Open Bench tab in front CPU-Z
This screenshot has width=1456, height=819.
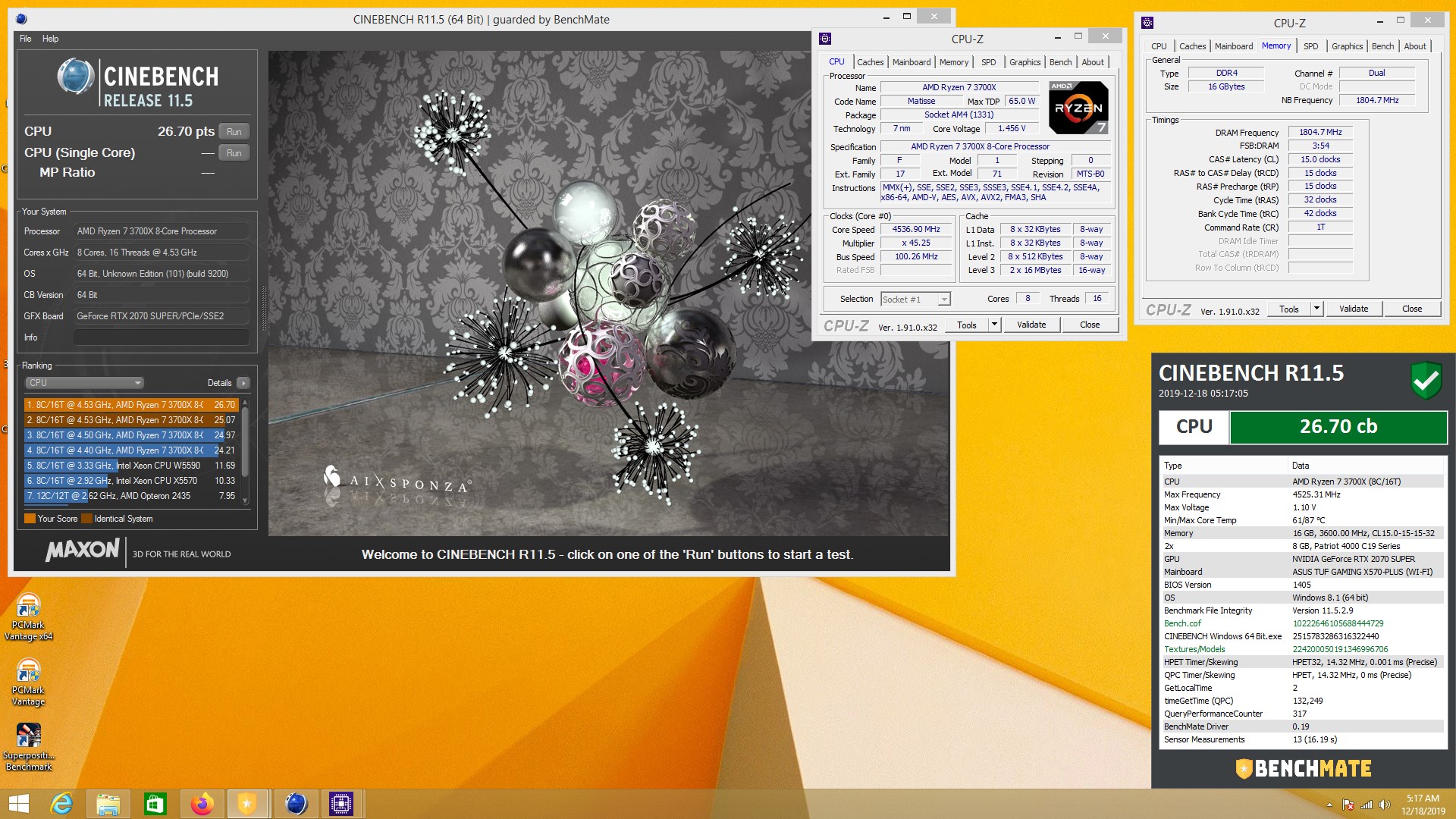pos(1060,62)
